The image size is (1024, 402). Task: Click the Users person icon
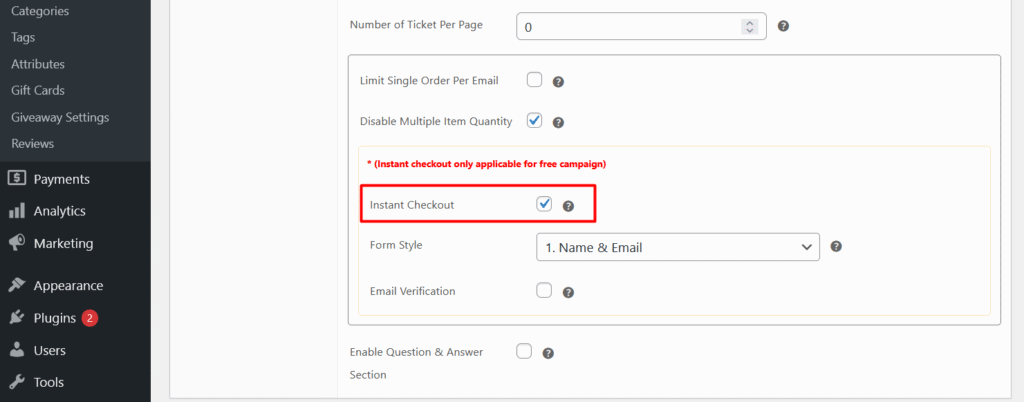pos(16,350)
